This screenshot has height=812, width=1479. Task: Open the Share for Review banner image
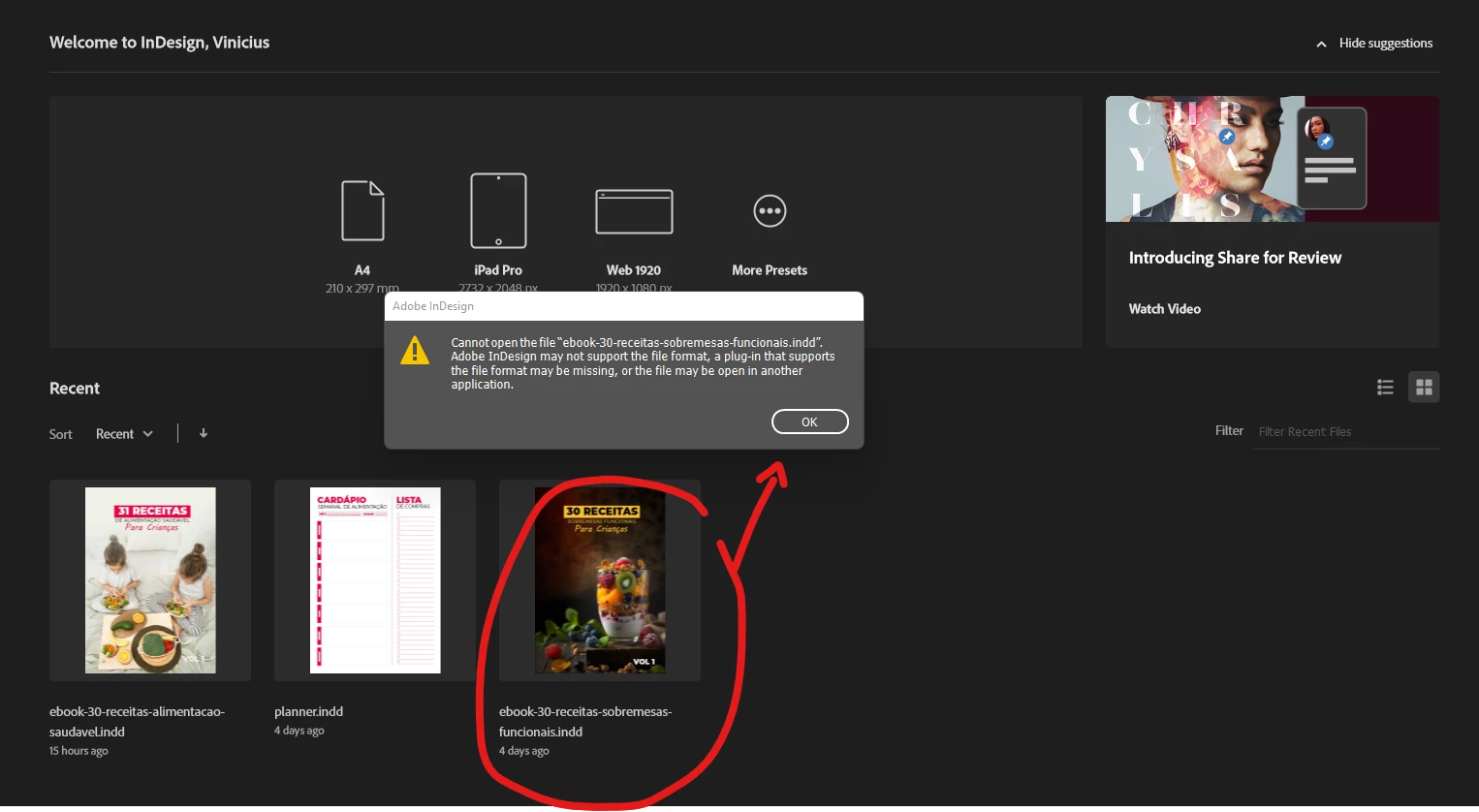pyautogui.click(x=1272, y=159)
